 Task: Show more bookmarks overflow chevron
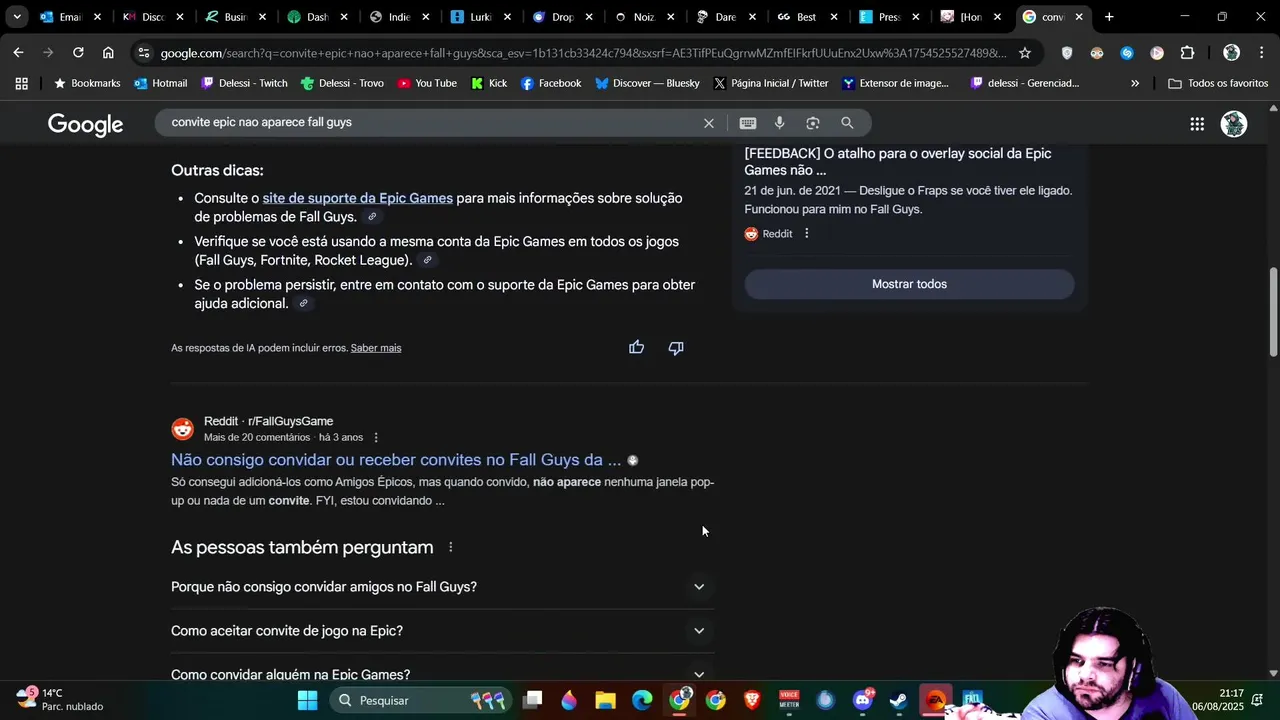pos(1135,84)
